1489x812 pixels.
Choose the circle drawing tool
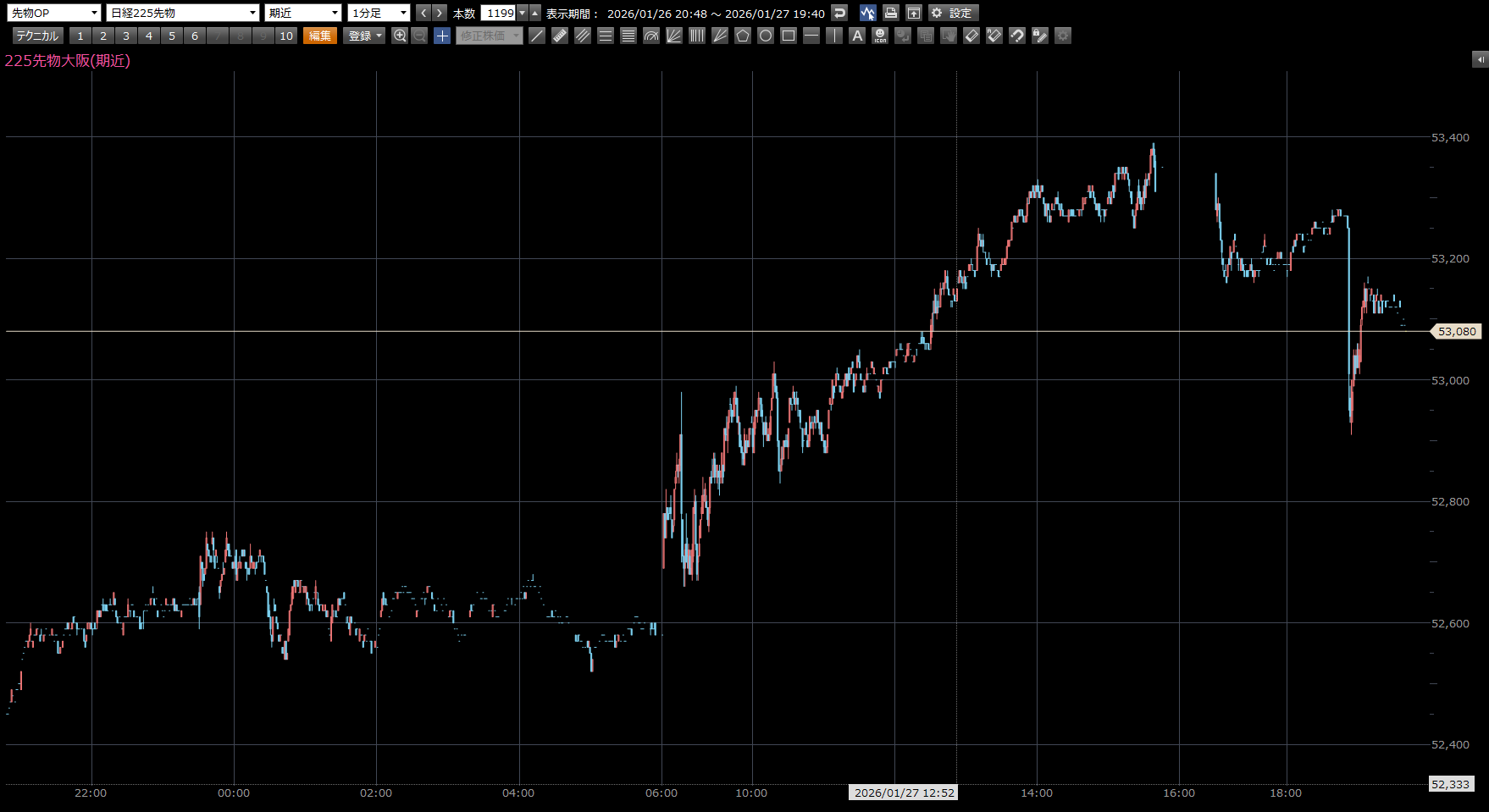[x=766, y=36]
